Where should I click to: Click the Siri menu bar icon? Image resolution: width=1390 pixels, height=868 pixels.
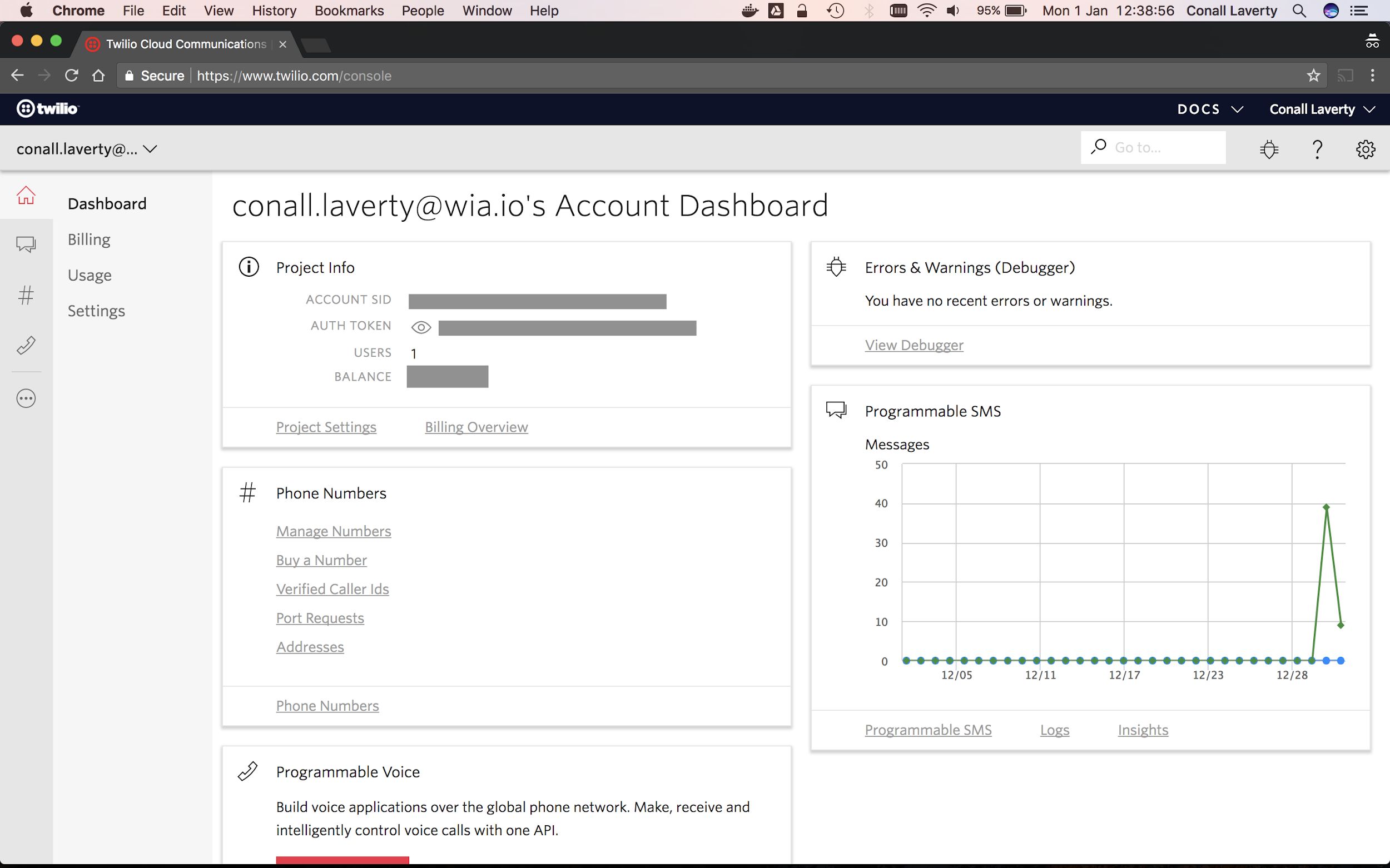pyautogui.click(x=1331, y=11)
